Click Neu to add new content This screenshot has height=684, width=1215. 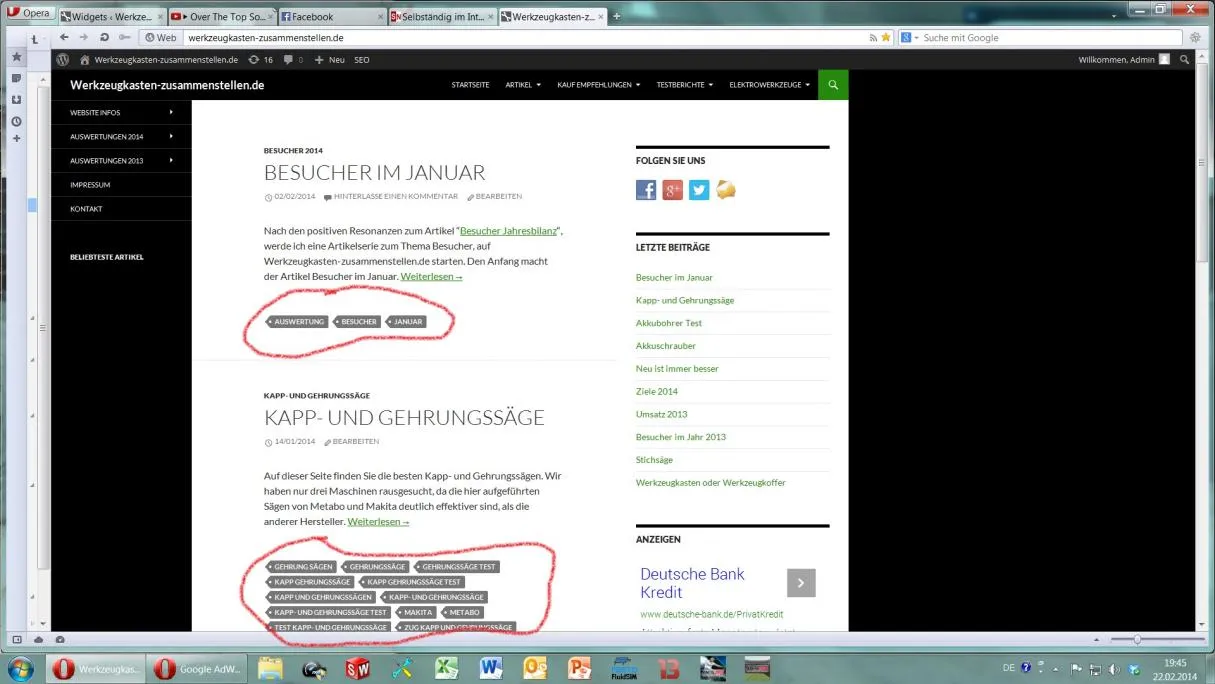[x=330, y=60]
